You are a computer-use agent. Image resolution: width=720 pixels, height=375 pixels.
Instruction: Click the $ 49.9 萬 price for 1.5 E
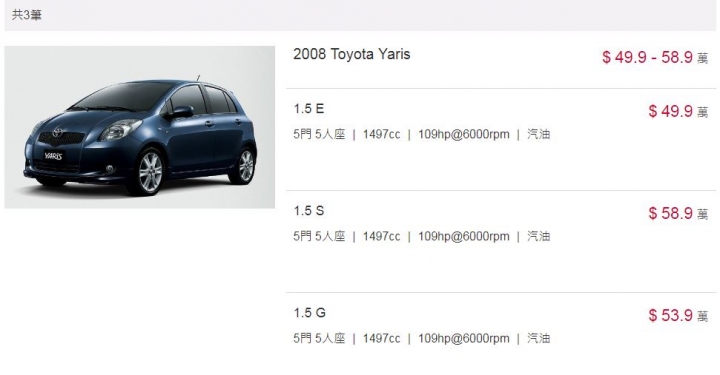tap(678, 111)
